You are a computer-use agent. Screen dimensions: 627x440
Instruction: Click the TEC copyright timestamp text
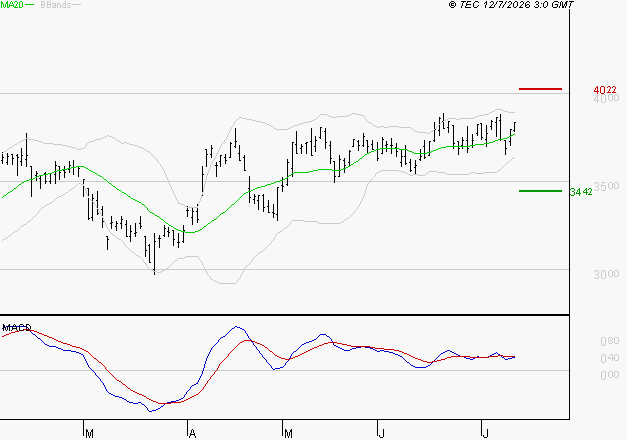[x=511, y=5]
